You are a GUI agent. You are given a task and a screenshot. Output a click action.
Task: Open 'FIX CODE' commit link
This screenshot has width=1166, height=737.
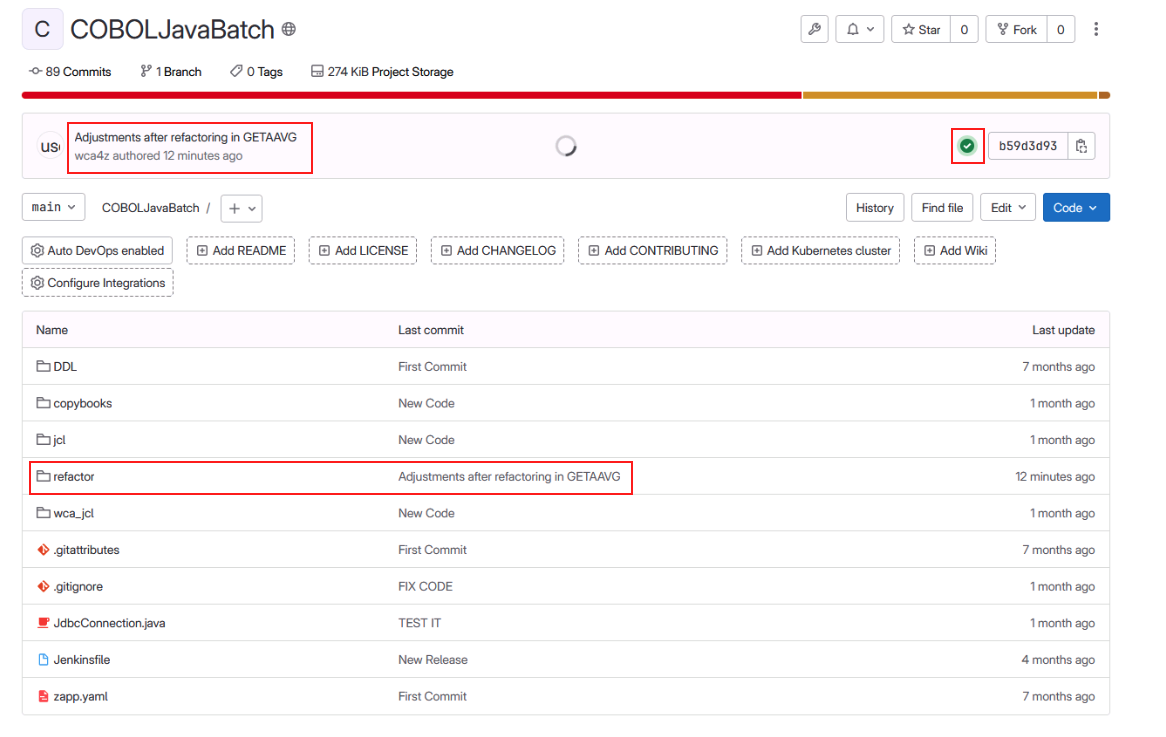tap(425, 587)
